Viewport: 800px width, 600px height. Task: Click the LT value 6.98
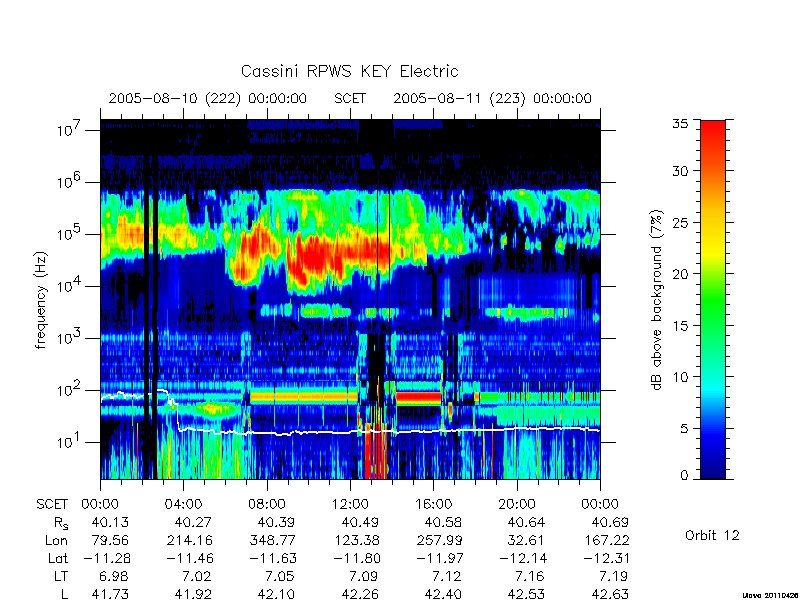(113, 576)
